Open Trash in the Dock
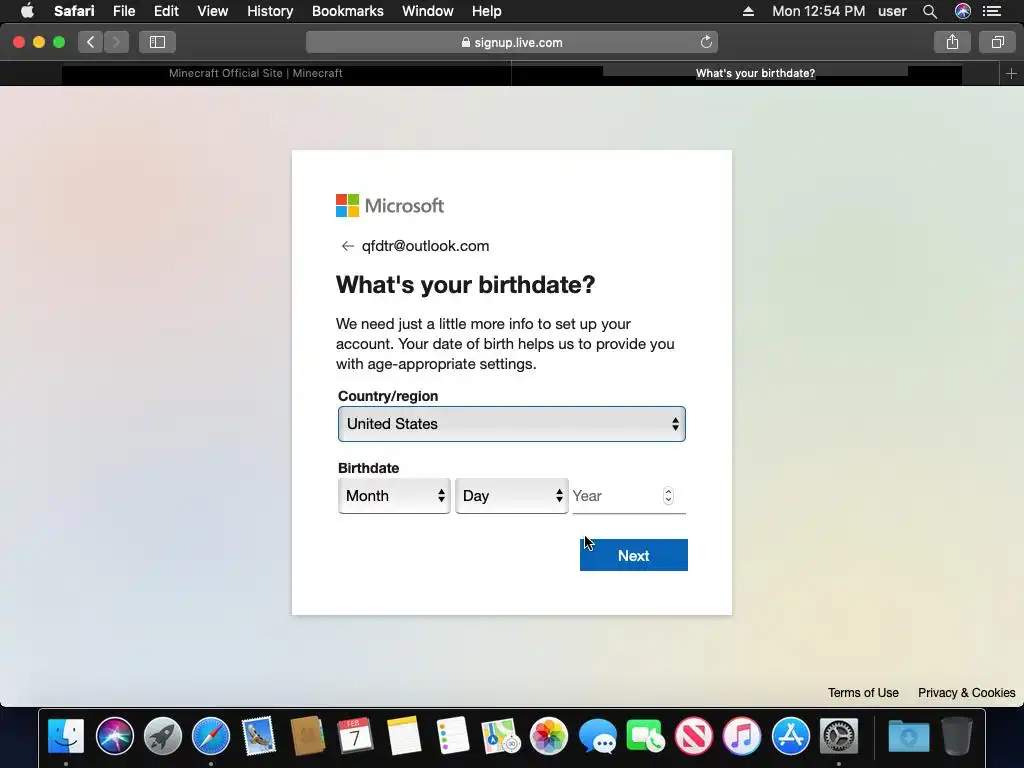The image size is (1024, 768). [957, 736]
